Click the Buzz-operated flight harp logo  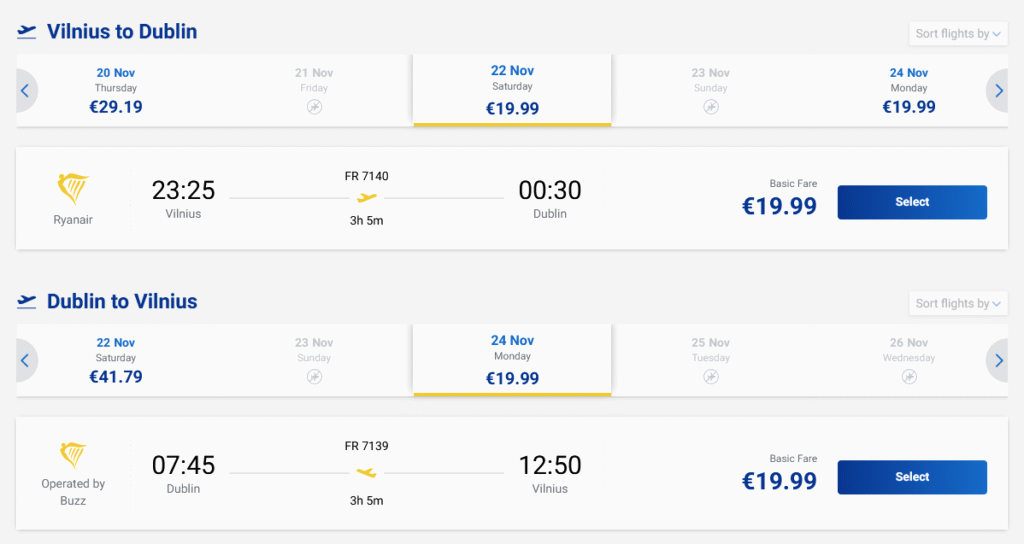73,456
